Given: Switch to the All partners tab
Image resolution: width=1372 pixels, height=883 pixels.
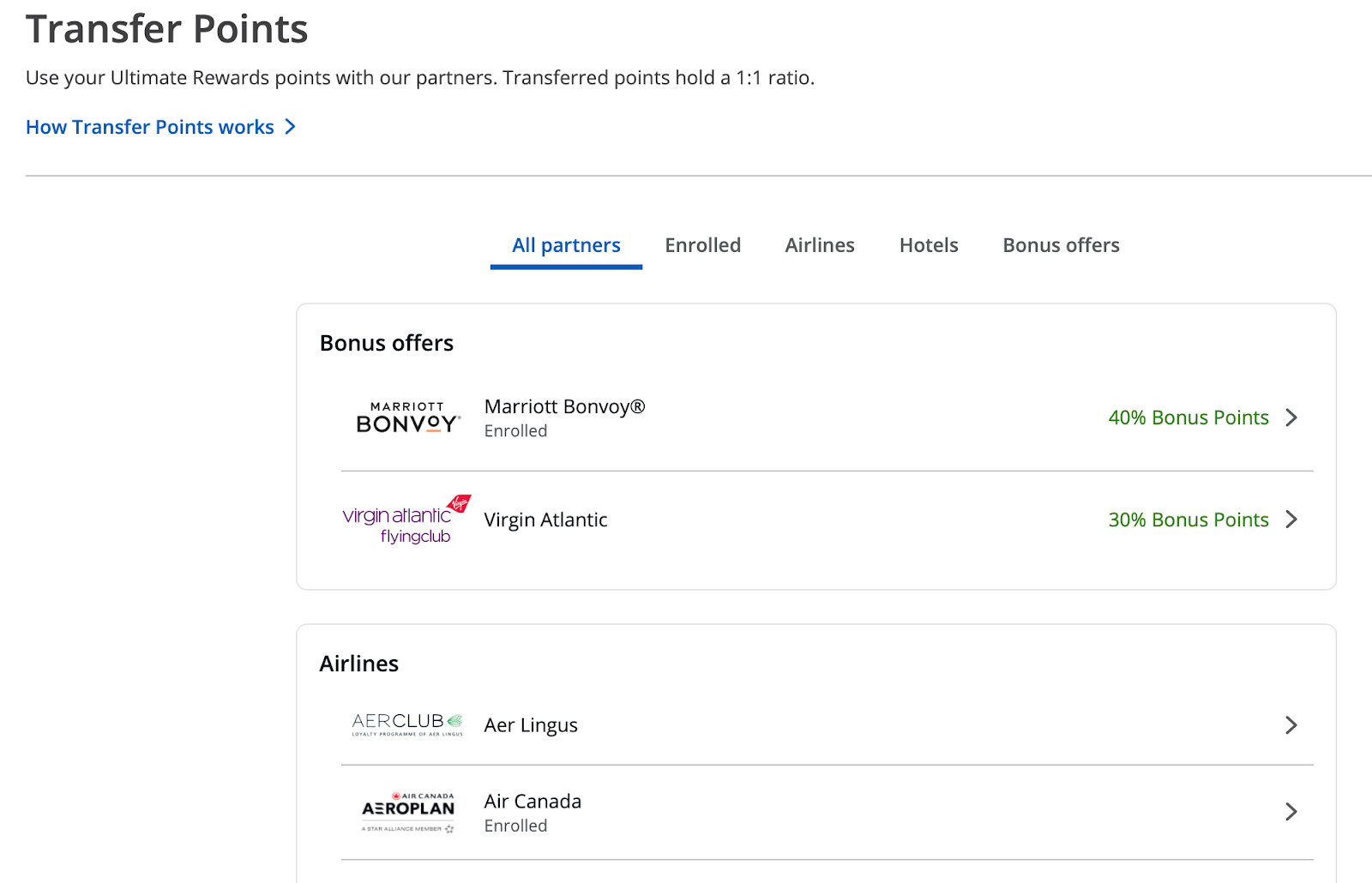Looking at the screenshot, I should tap(566, 246).
